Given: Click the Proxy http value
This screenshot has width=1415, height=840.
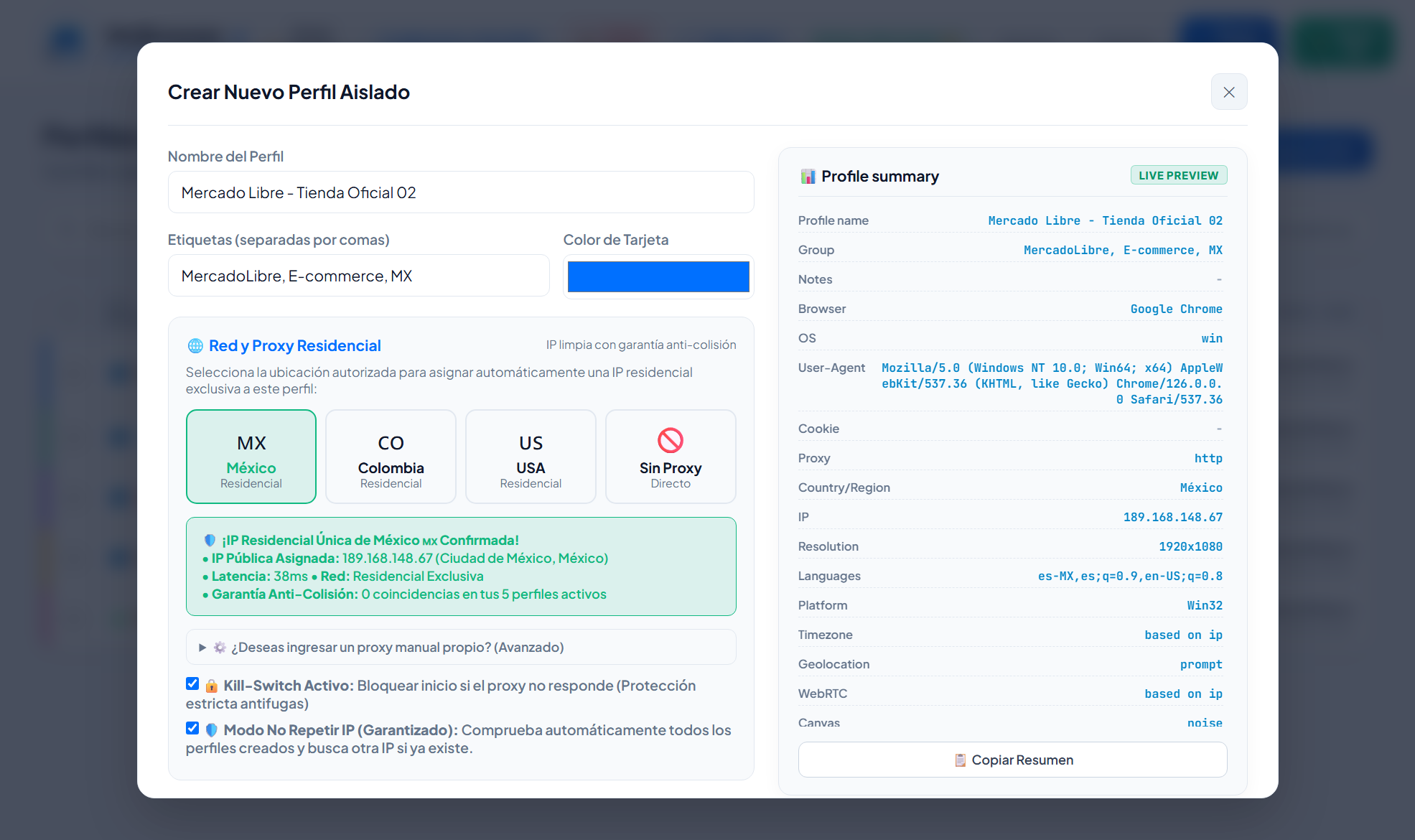Looking at the screenshot, I should [x=1208, y=458].
